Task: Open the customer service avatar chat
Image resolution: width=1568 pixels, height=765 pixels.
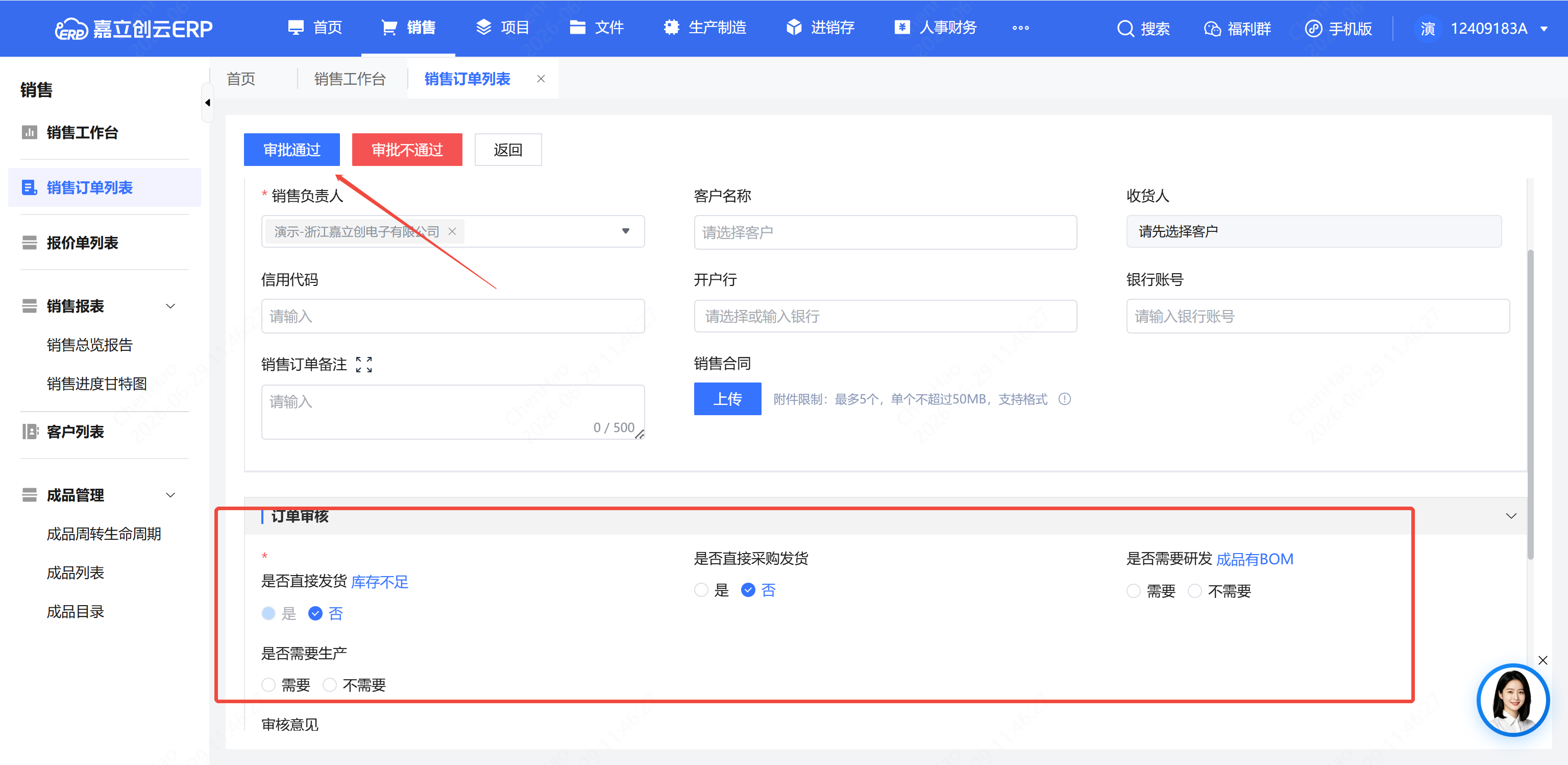Action: 1512,700
